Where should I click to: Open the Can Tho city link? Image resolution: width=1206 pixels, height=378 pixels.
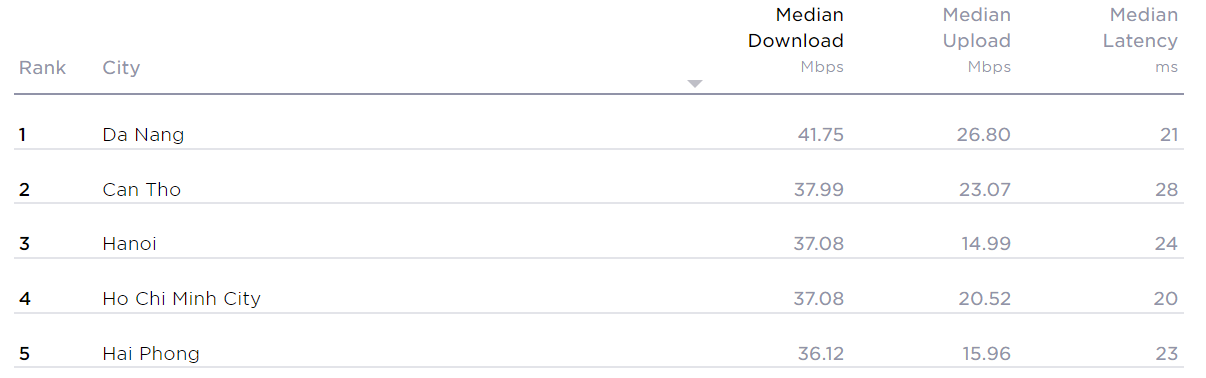coord(142,189)
